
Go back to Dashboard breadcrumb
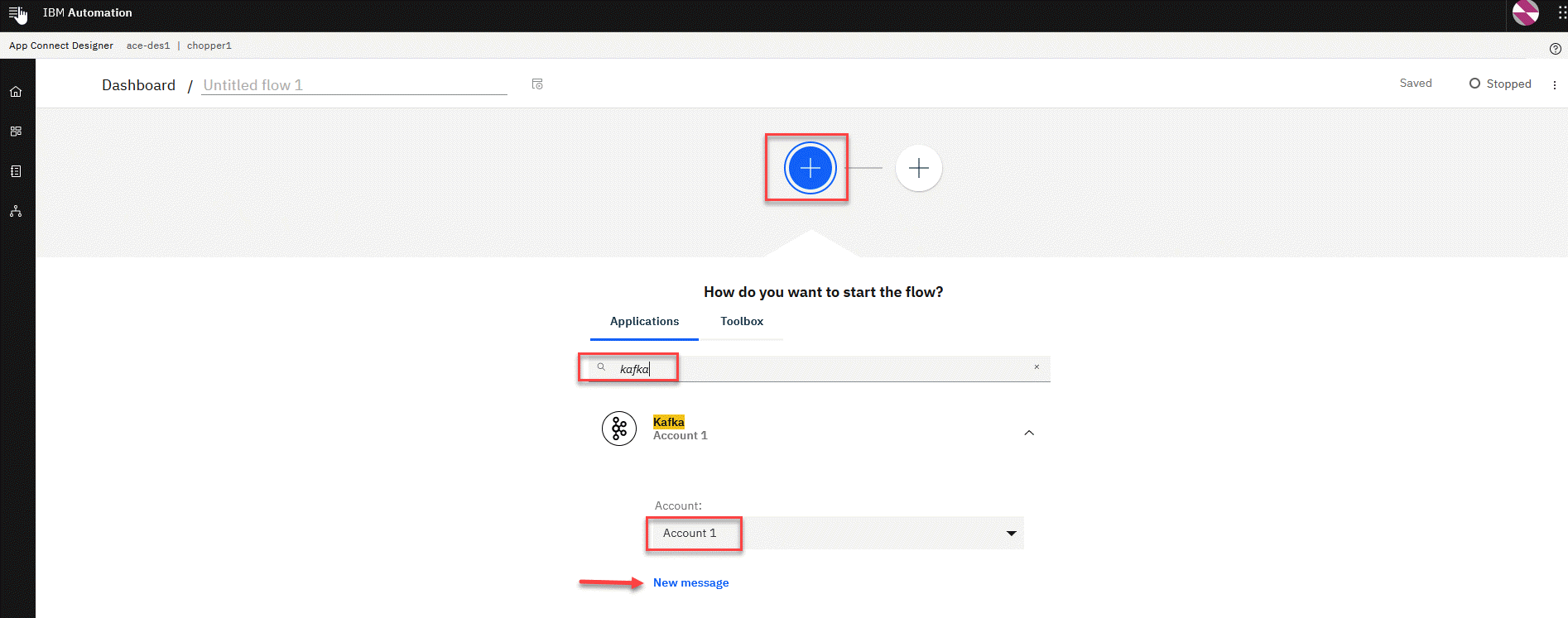[x=138, y=85]
